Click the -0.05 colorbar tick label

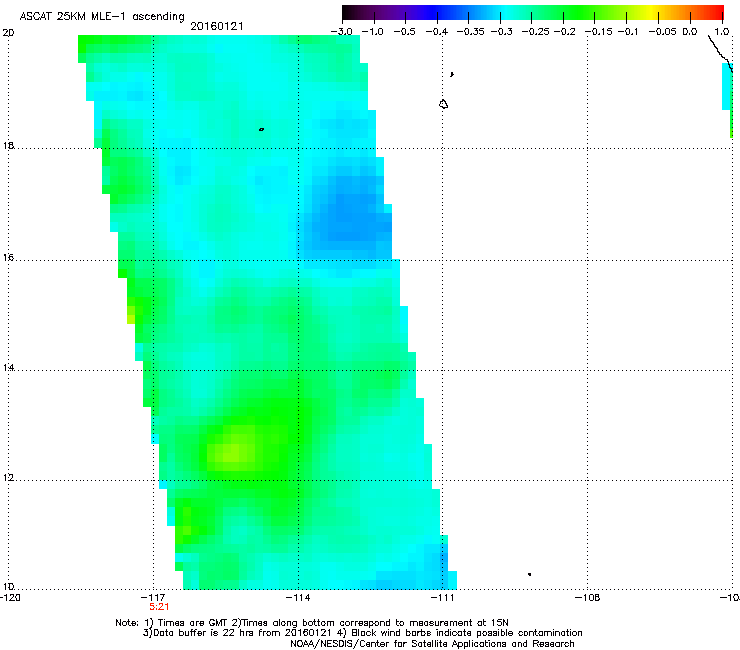click(663, 32)
